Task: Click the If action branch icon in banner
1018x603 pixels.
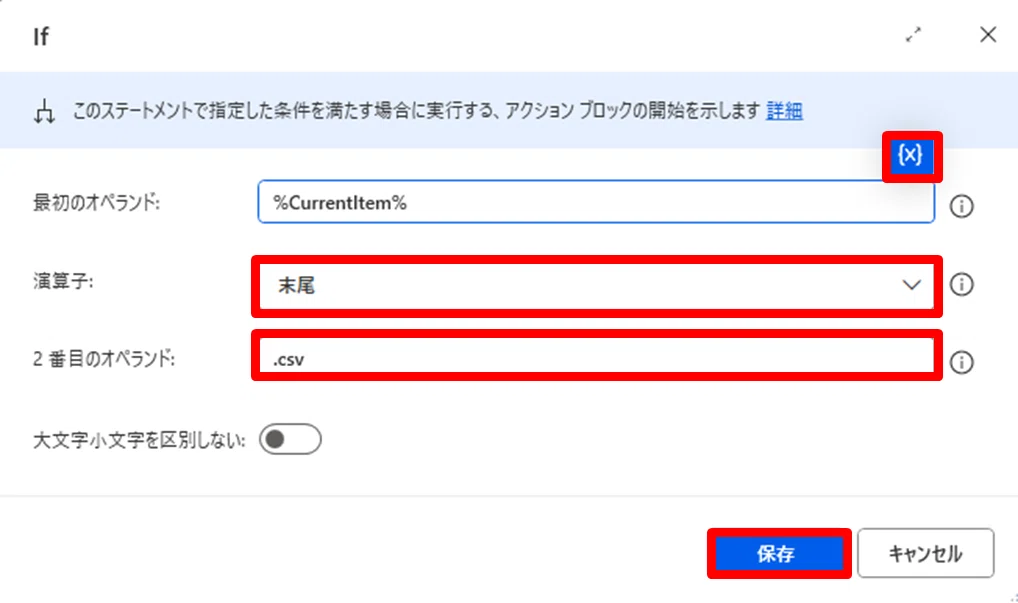Action: pyautogui.click(x=44, y=111)
